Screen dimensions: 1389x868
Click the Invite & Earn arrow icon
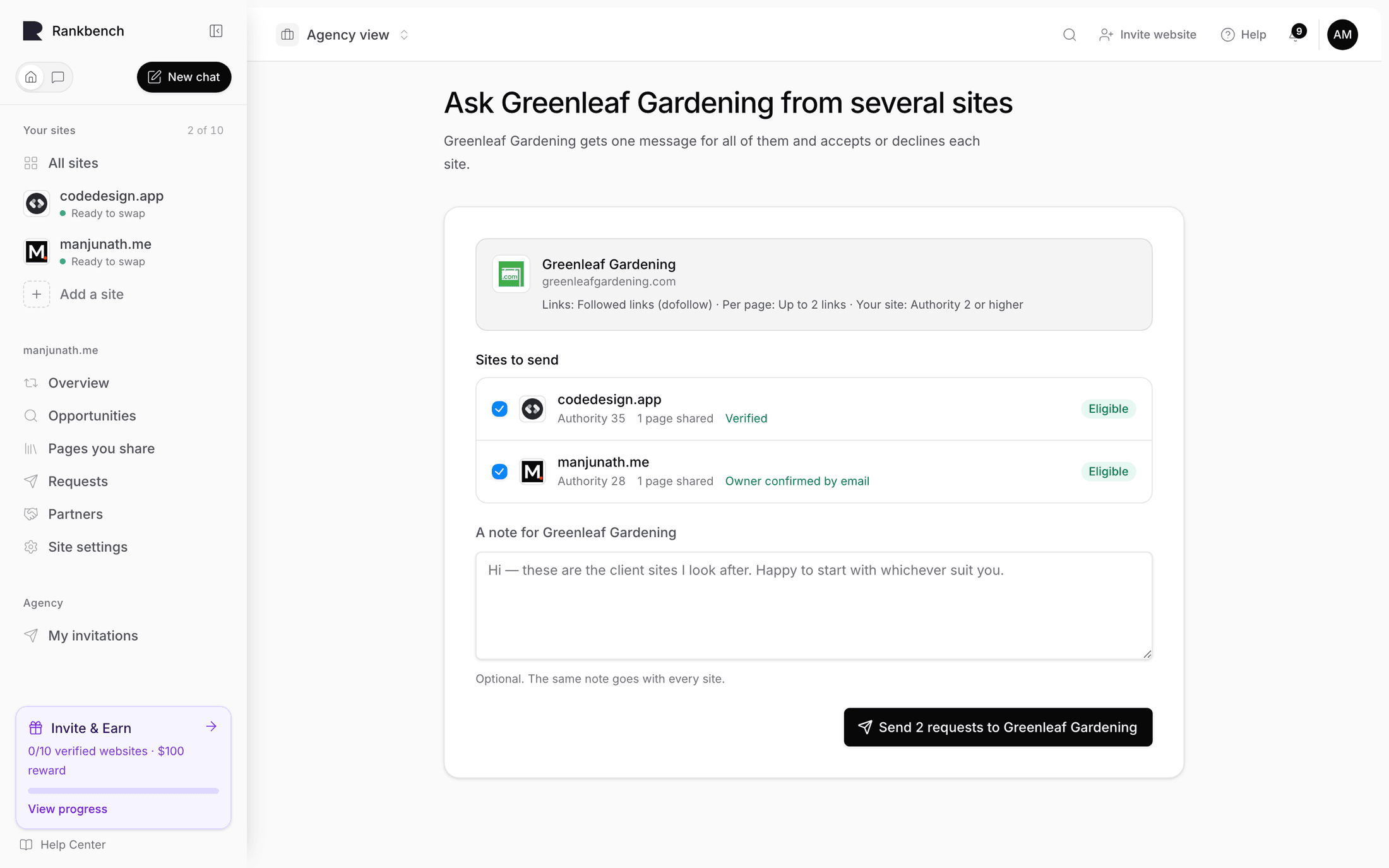pos(212,727)
